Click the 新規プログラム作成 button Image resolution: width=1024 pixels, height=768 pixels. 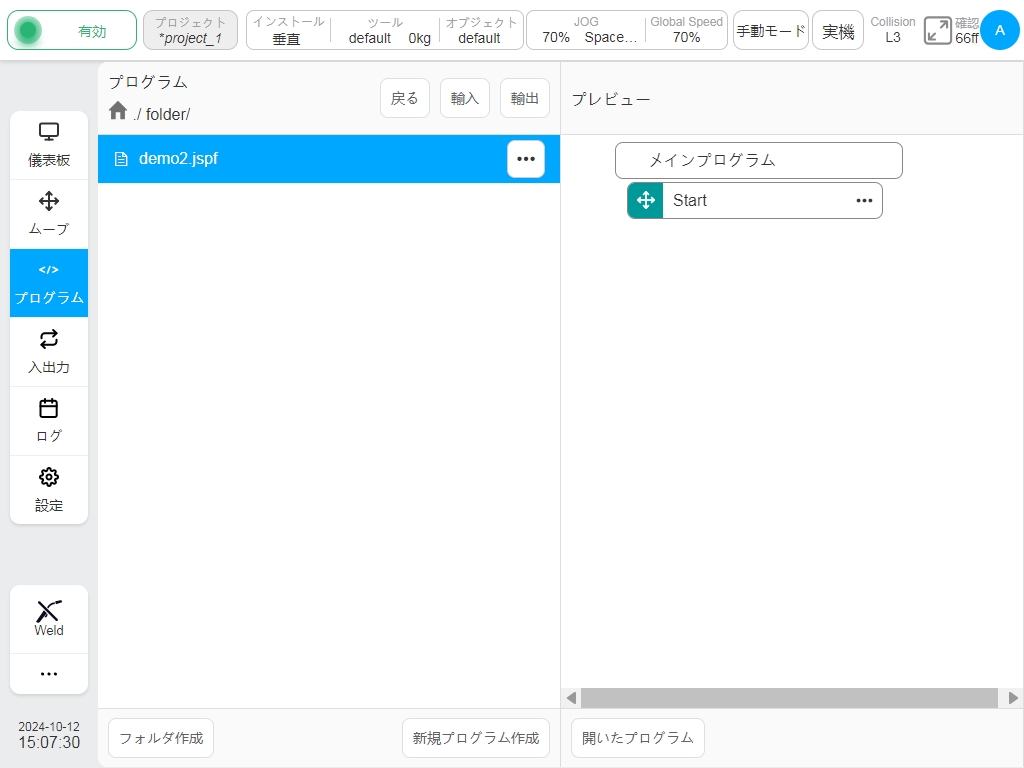pyautogui.click(x=476, y=738)
